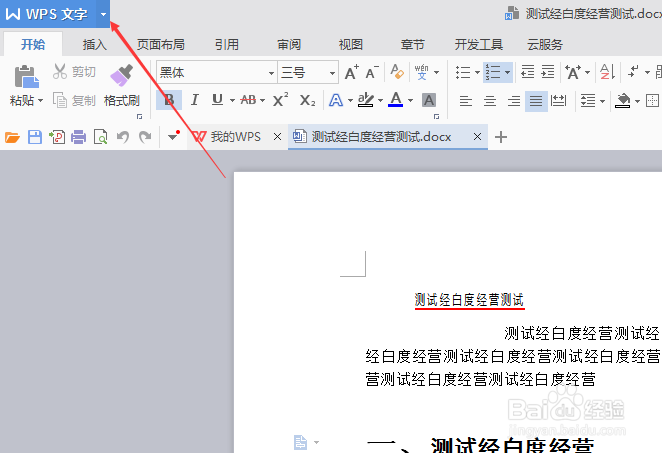This screenshot has width=662, height=453.
Task: Expand the underline style dropdown arrow
Action: click(232, 100)
